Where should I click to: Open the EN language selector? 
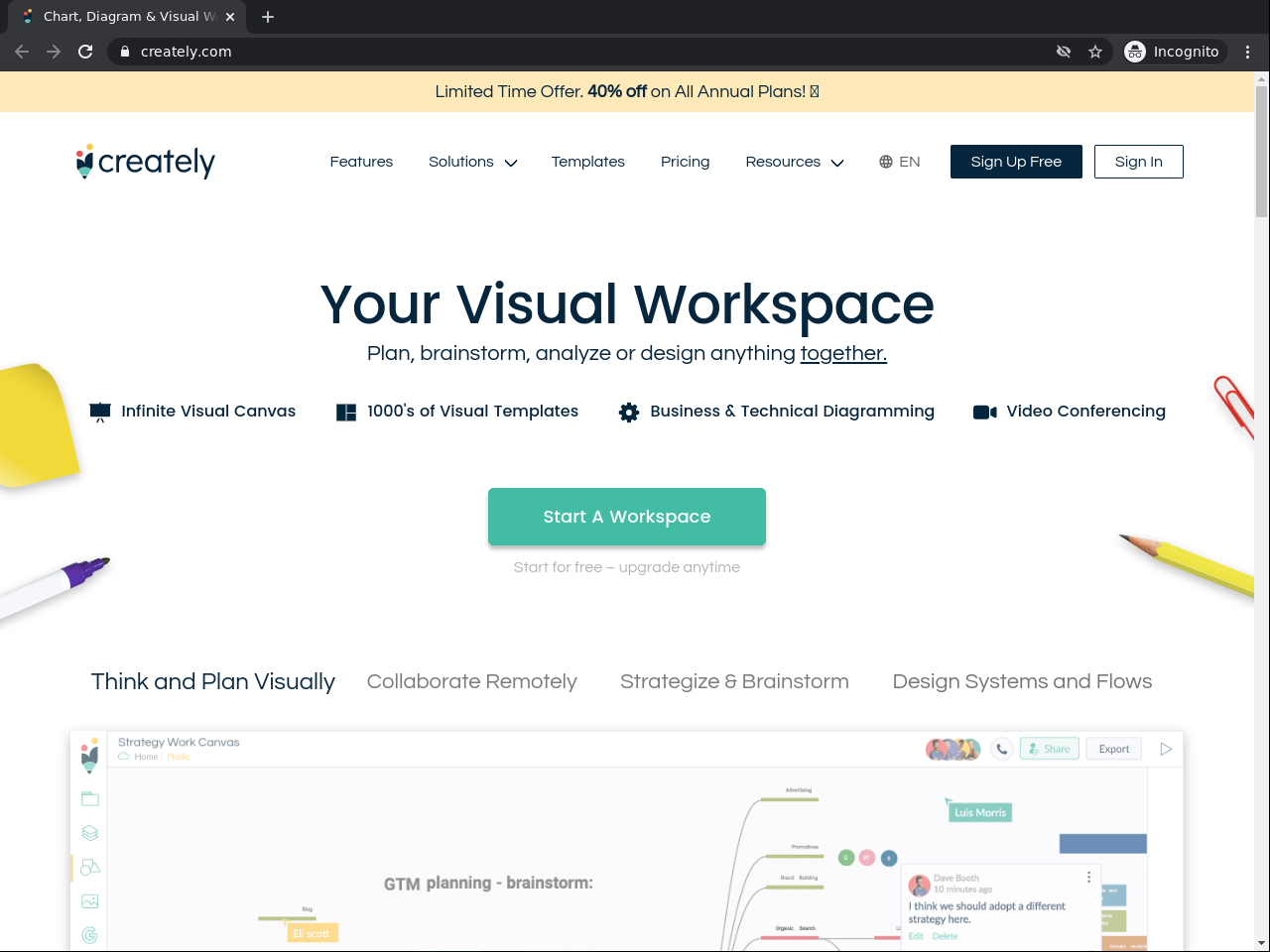(x=900, y=162)
